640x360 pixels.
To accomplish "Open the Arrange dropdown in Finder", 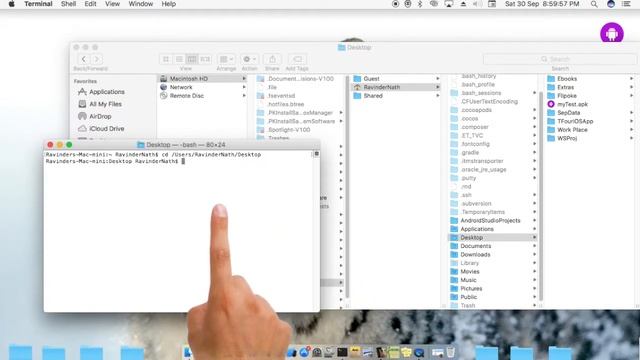I will pos(226,59).
